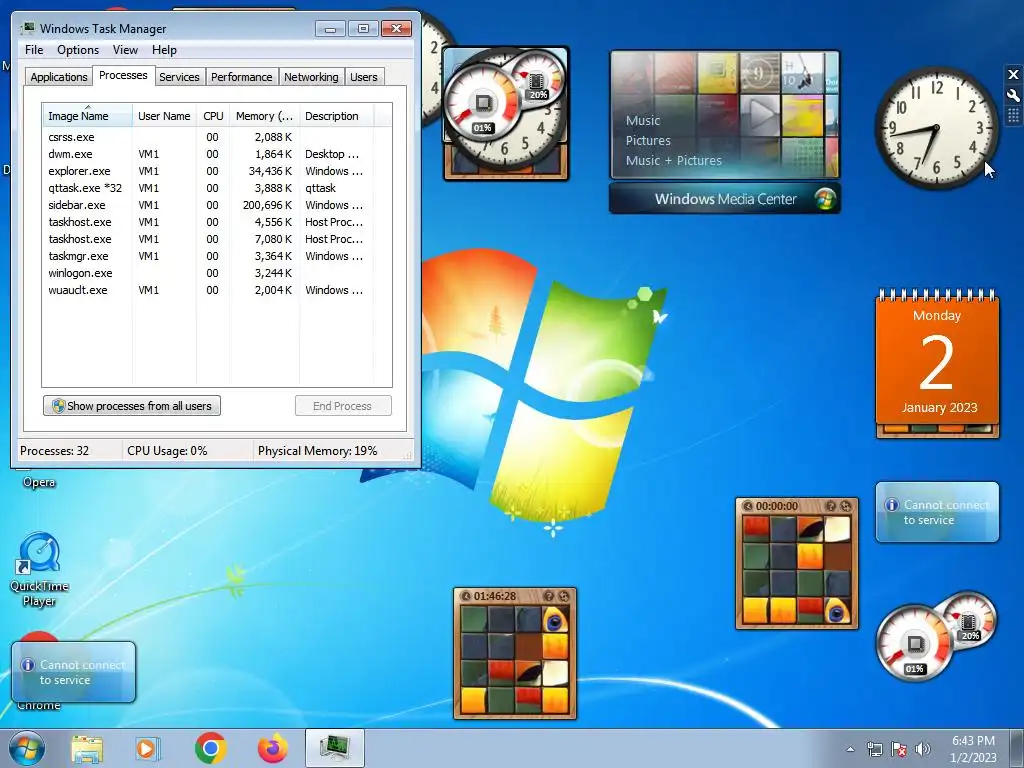The height and width of the screenshot is (768, 1024).
Task: Select the Processes tab
Action: coord(123,76)
